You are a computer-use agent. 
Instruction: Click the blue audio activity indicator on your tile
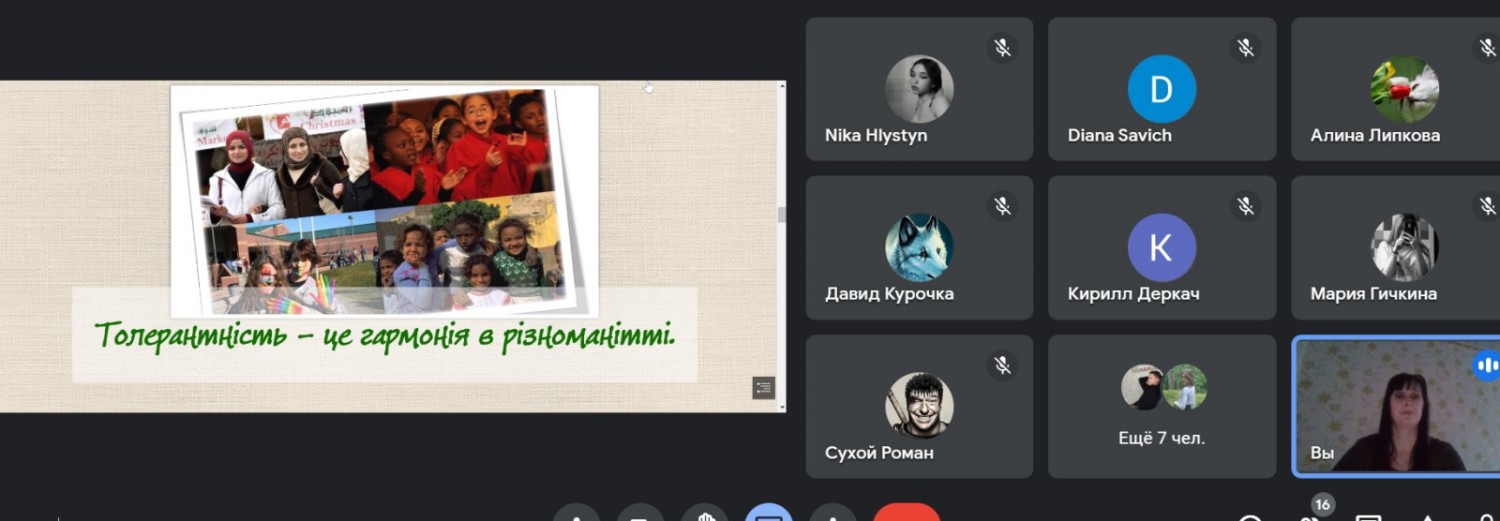tap(1487, 365)
